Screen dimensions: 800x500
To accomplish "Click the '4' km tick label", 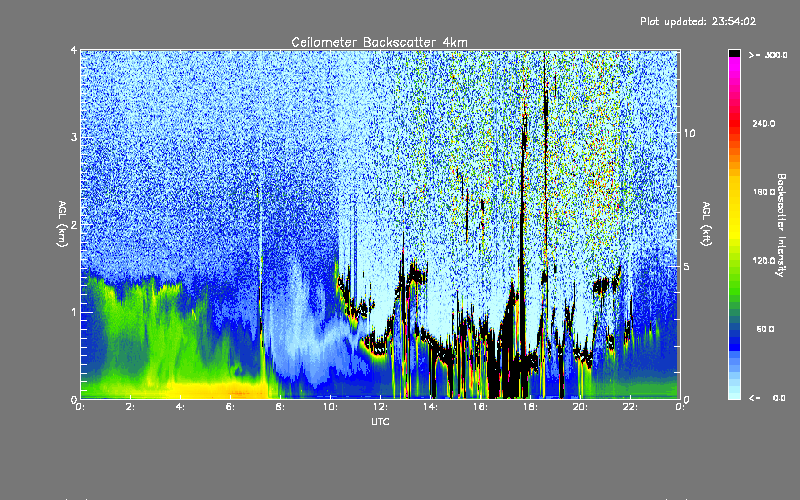I will [74, 50].
